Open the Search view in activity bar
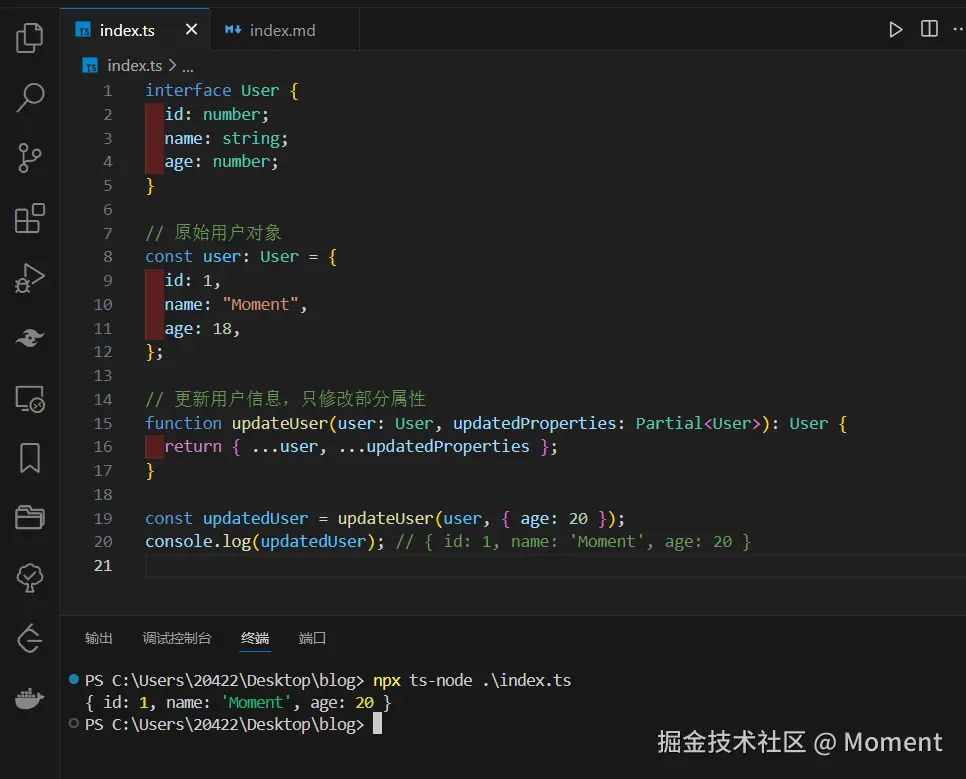 pos(30,97)
